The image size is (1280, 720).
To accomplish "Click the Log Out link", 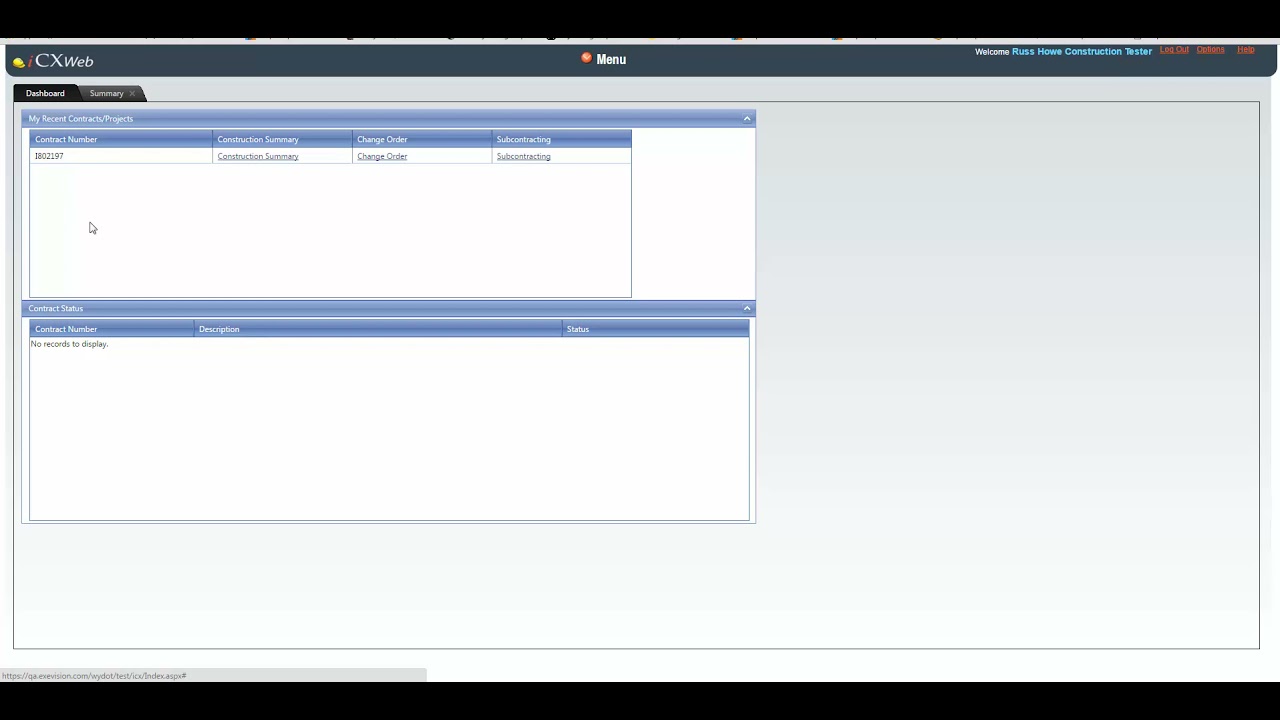I will tap(1174, 50).
